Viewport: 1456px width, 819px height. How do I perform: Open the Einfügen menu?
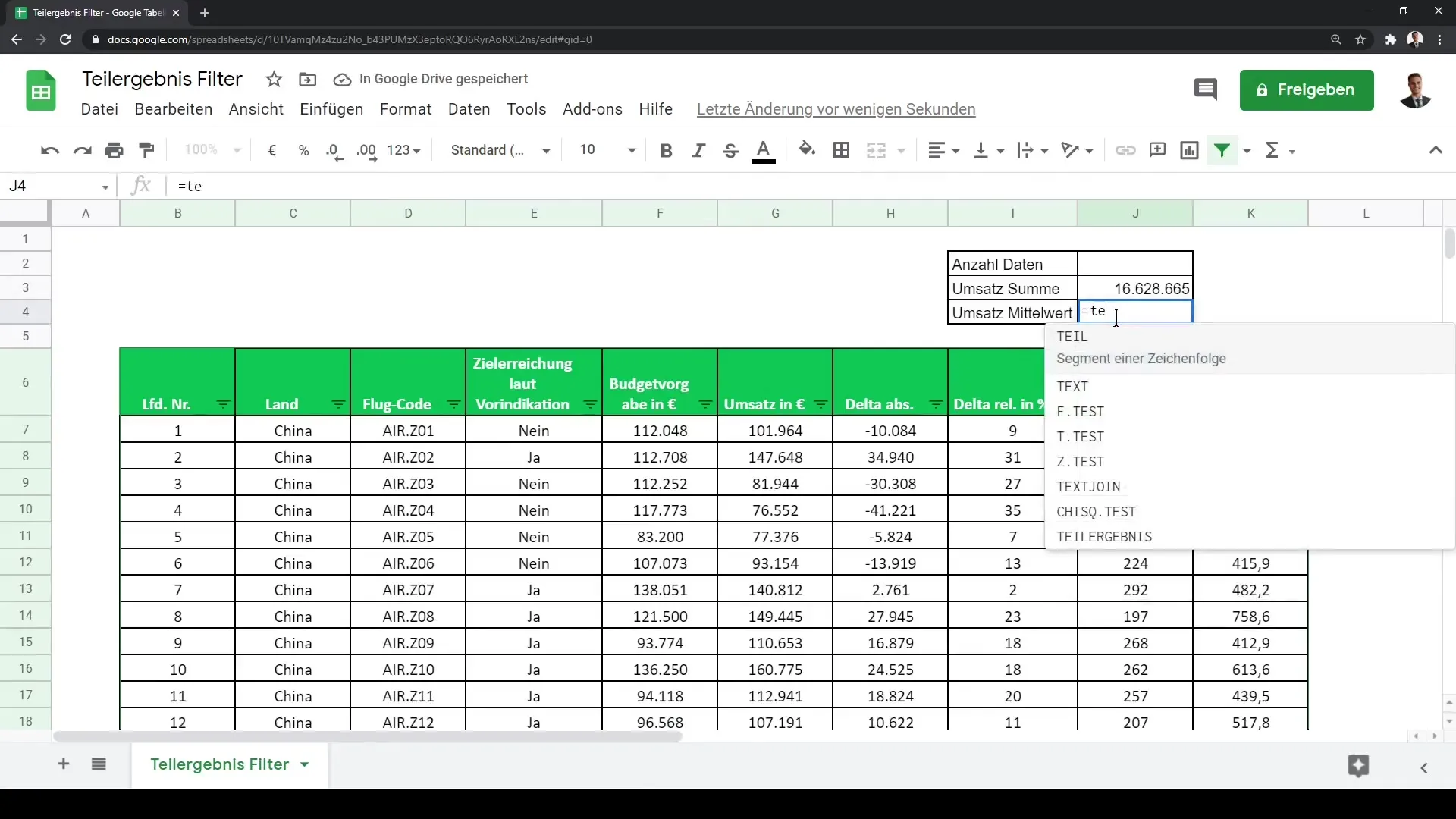coord(331,109)
